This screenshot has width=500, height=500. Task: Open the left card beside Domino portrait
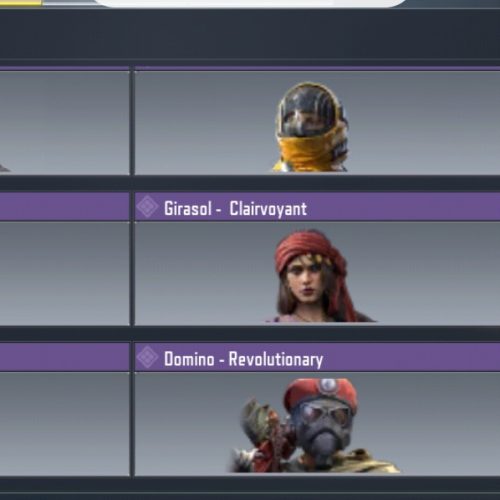pos(64,424)
